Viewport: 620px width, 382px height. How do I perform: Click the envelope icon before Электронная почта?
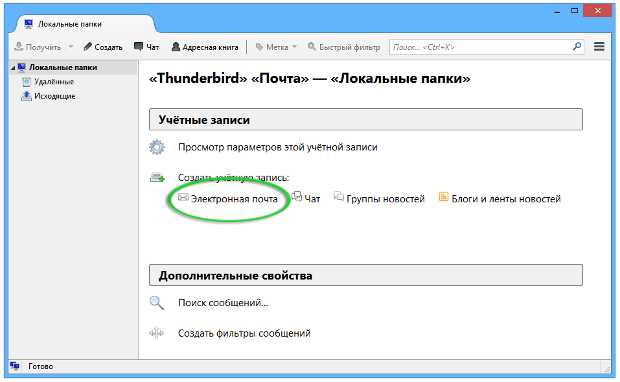[x=183, y=197]
